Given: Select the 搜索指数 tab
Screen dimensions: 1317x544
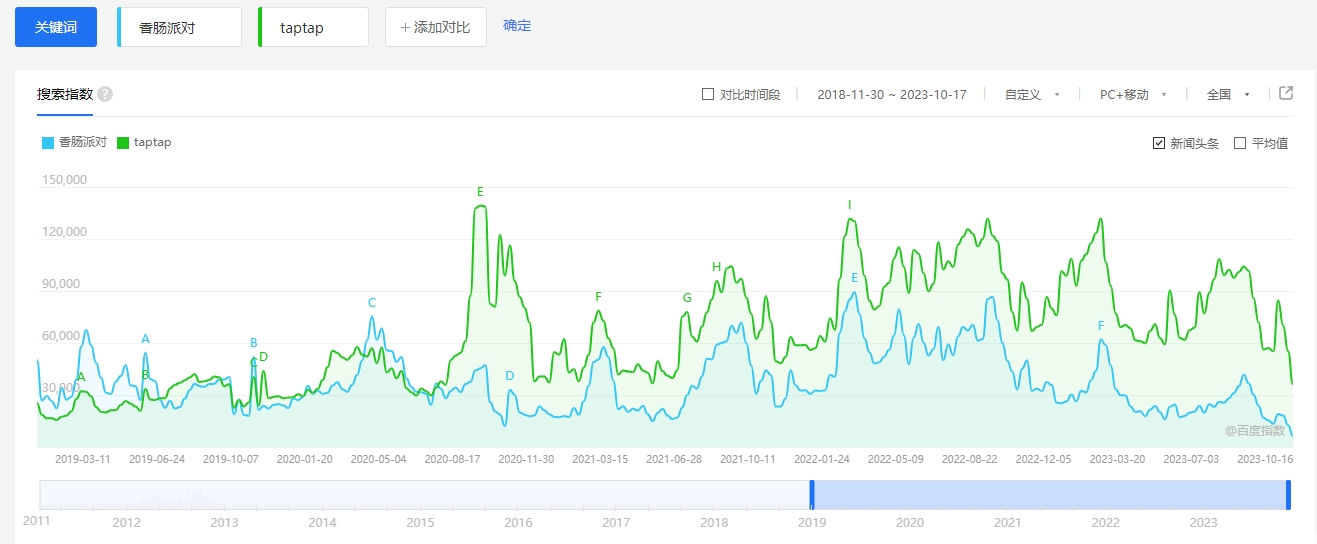Looking at the screenshot, I should 65,94.
